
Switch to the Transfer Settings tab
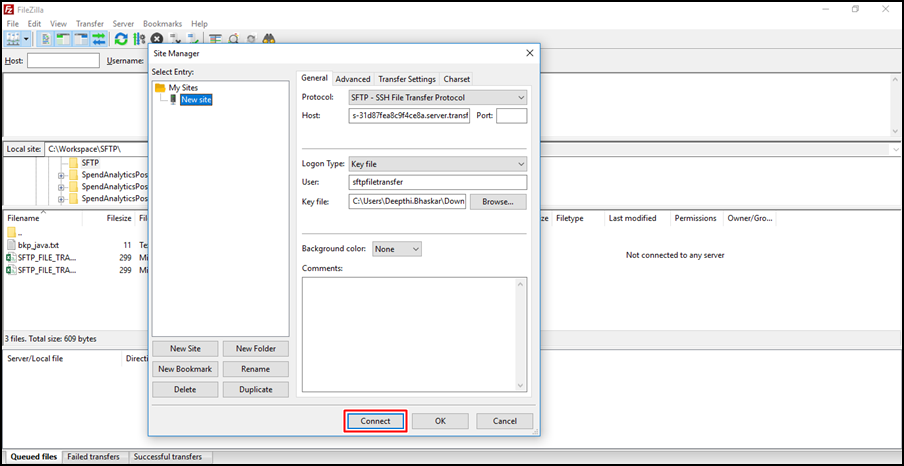pyautogui.click(x=407, y=79)
